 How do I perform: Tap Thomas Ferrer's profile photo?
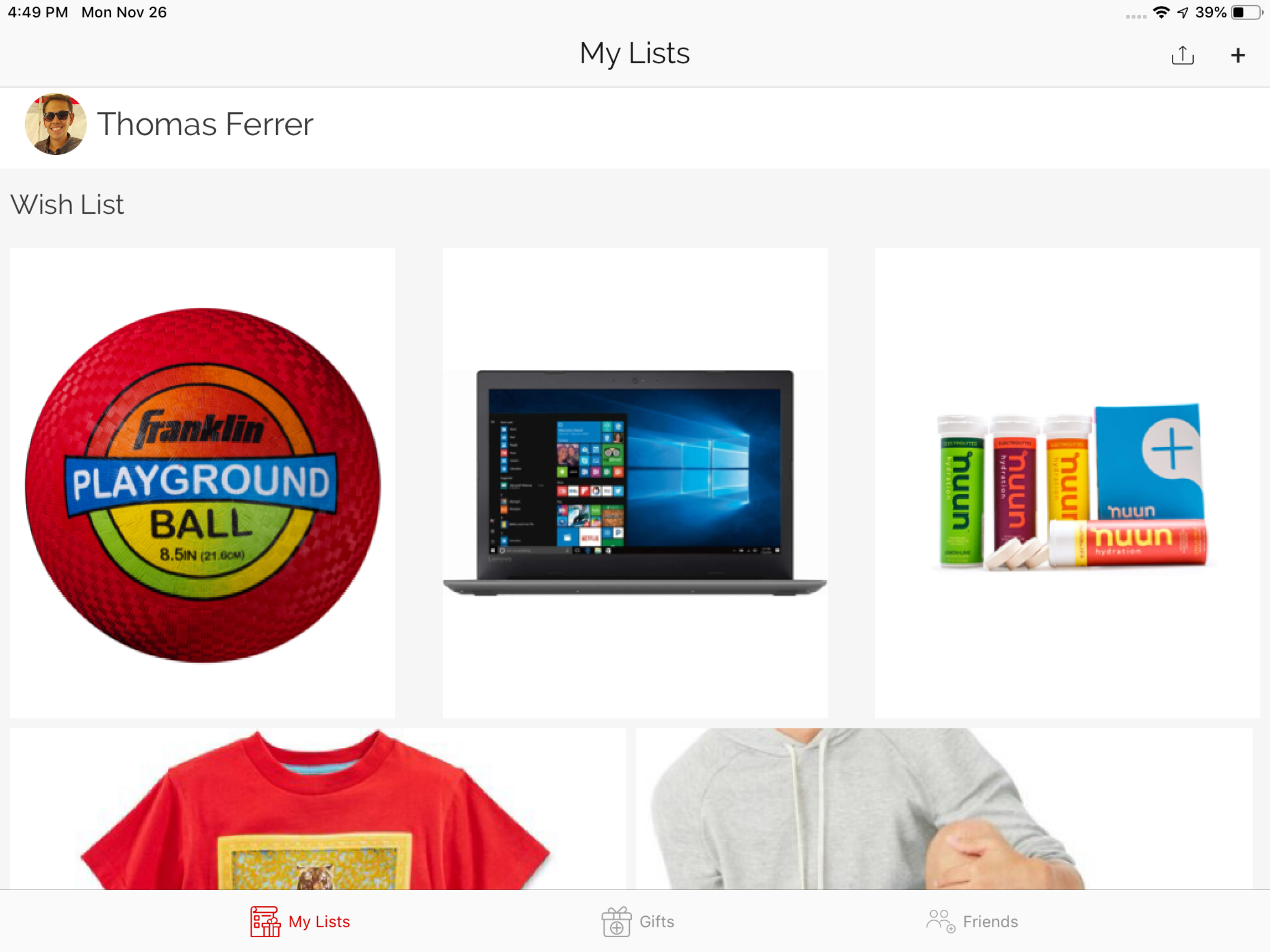click(x=56, y=124)
